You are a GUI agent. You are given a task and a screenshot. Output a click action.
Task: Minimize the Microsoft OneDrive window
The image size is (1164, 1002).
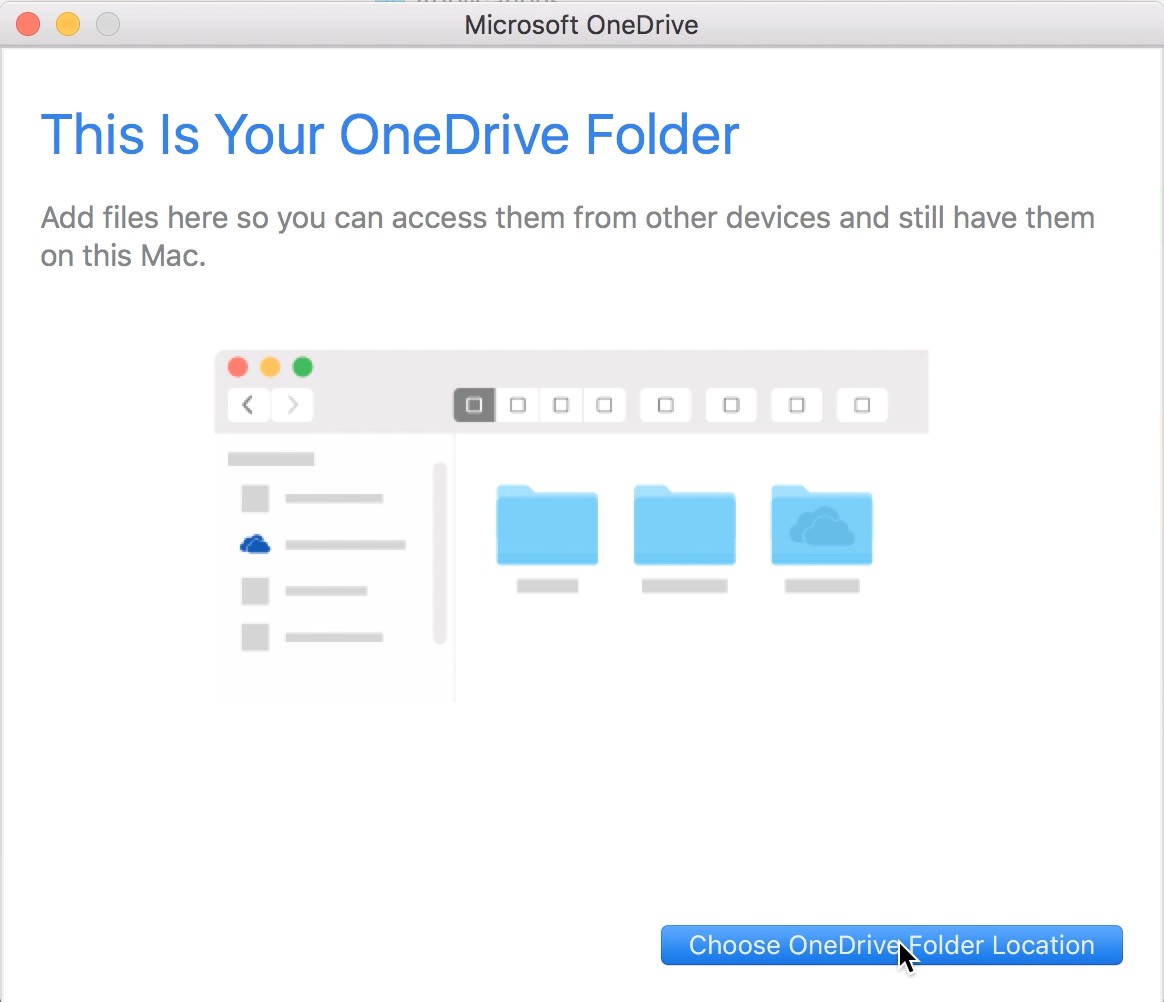click(68, 24)
